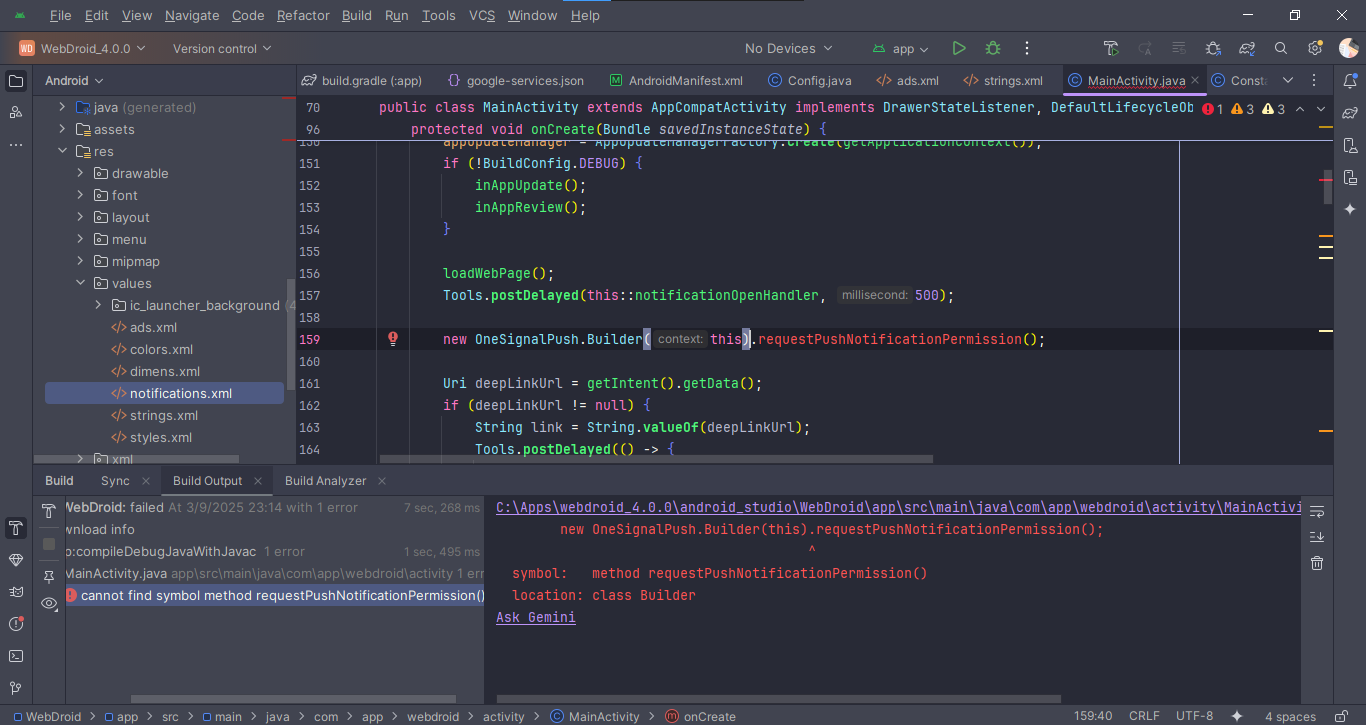This screenshot has height=725, width=1366.
Task: Open the Device Manager icon on right sidebar
Action: point(1350,145)
